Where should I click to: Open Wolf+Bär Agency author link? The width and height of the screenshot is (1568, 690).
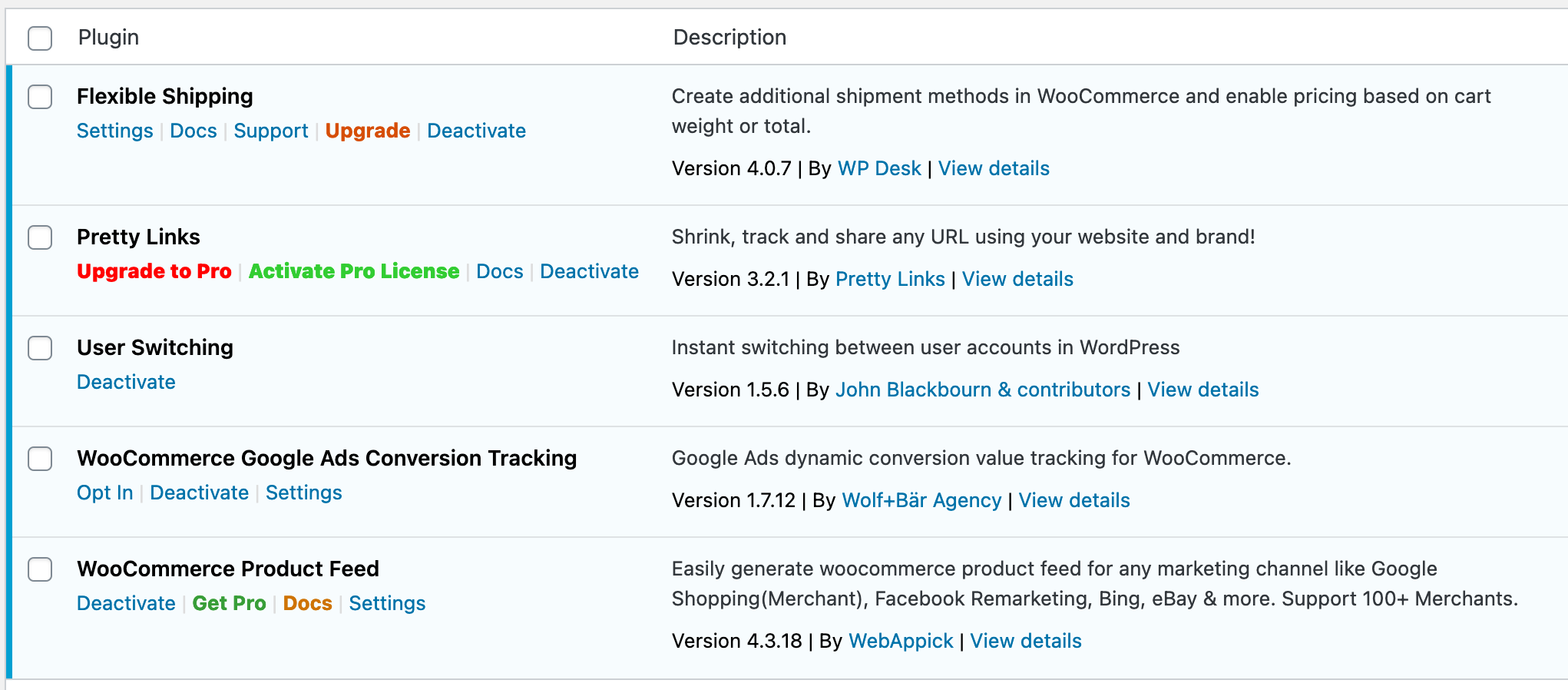[x=921, y=500]
